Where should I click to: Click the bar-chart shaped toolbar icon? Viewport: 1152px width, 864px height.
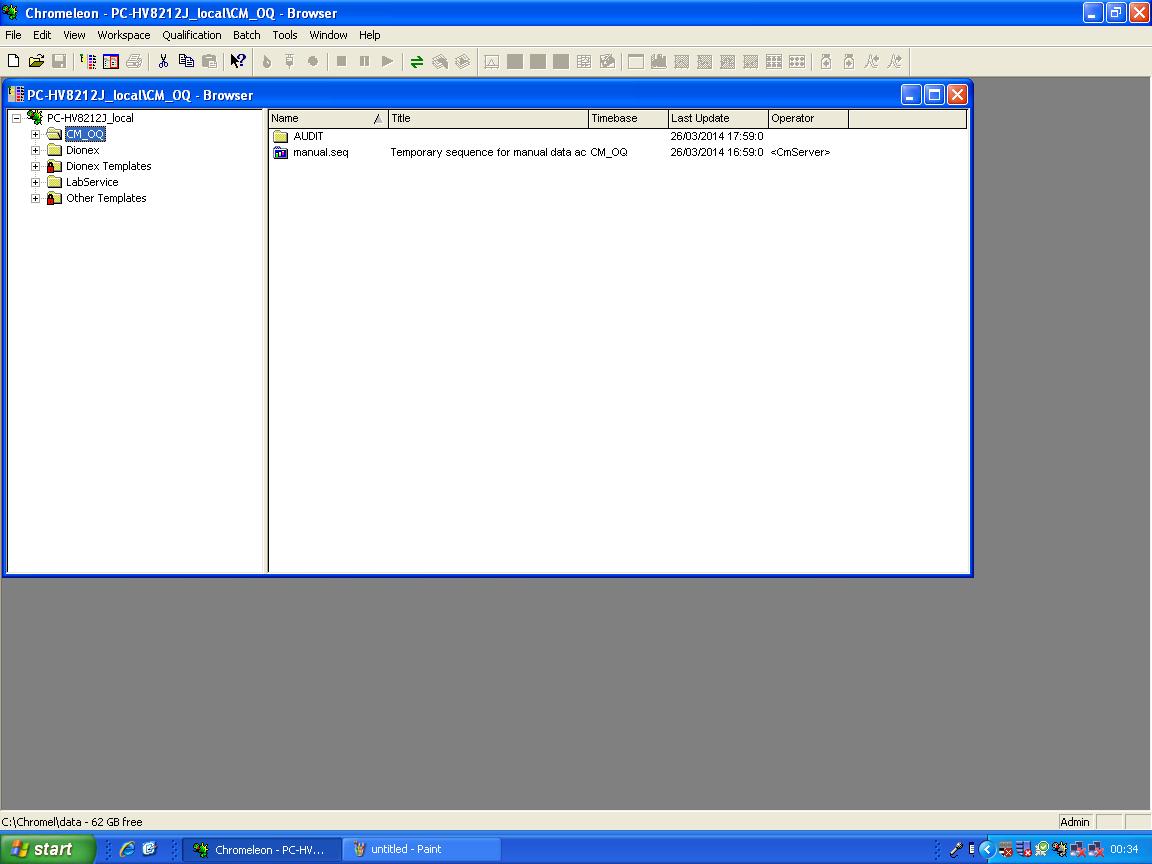coord(658,62)
